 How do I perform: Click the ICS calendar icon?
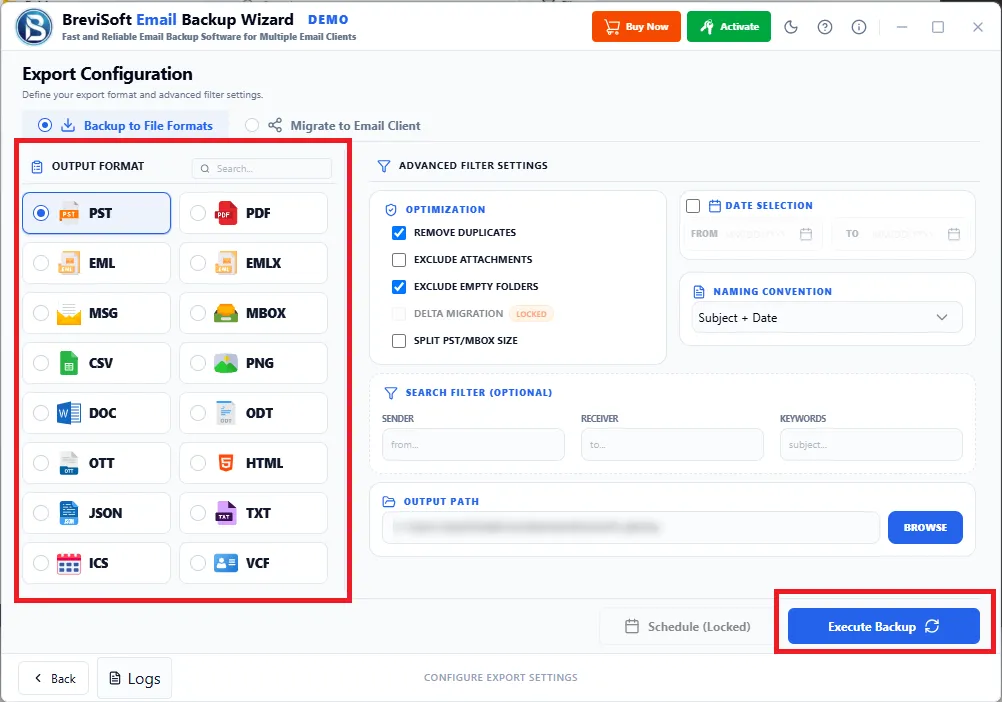(x=69, y=563)
